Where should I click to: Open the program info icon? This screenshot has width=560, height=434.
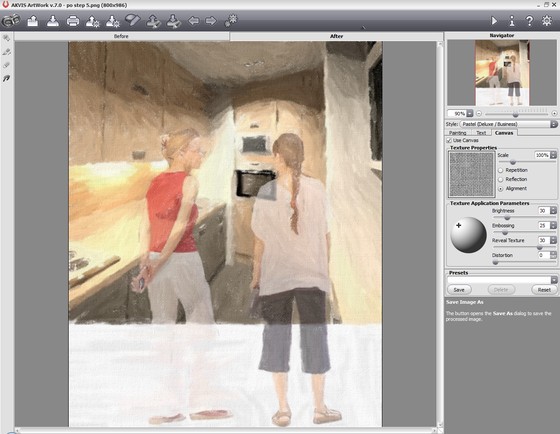tap(512, 21)
